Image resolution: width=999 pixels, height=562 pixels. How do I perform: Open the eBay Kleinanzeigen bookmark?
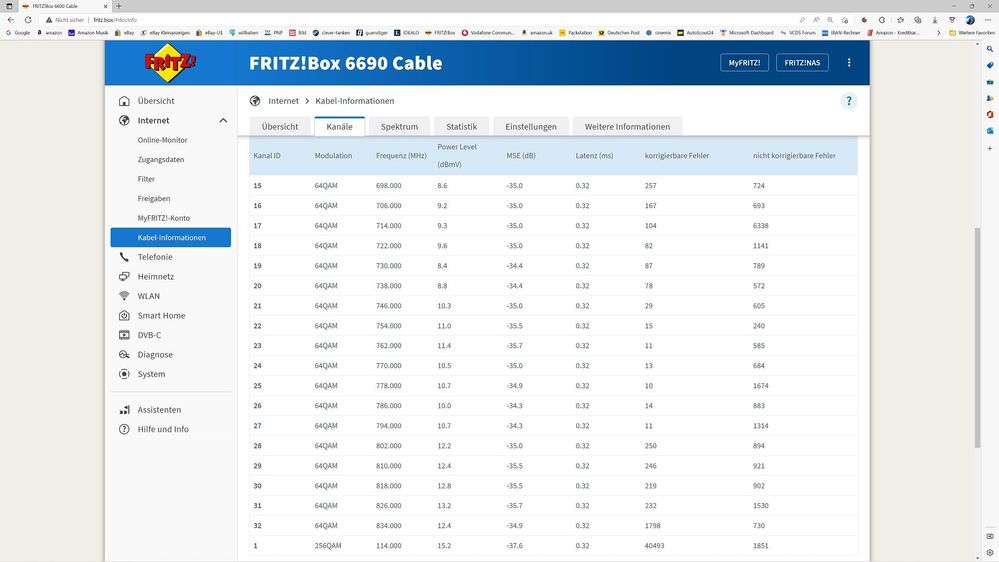(x=165, y=32)
